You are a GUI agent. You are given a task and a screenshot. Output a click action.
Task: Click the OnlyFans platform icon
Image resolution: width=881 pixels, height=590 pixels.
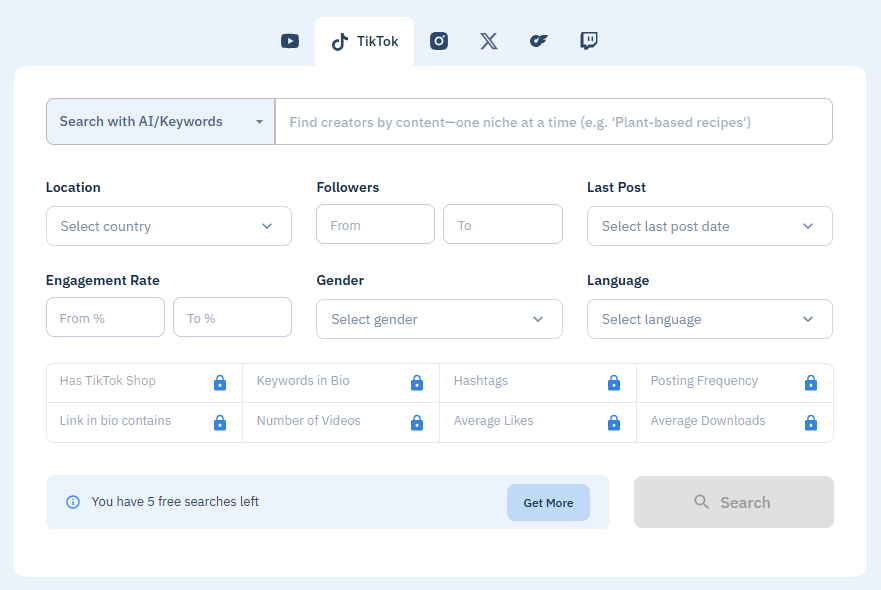point(539,41)
